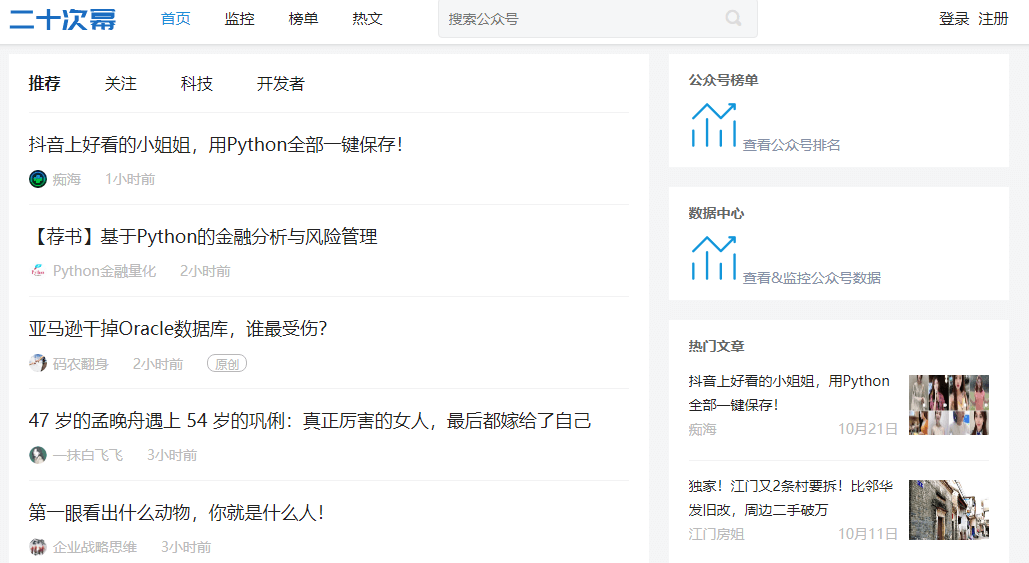Go to 监控 in top navigation

240,19
